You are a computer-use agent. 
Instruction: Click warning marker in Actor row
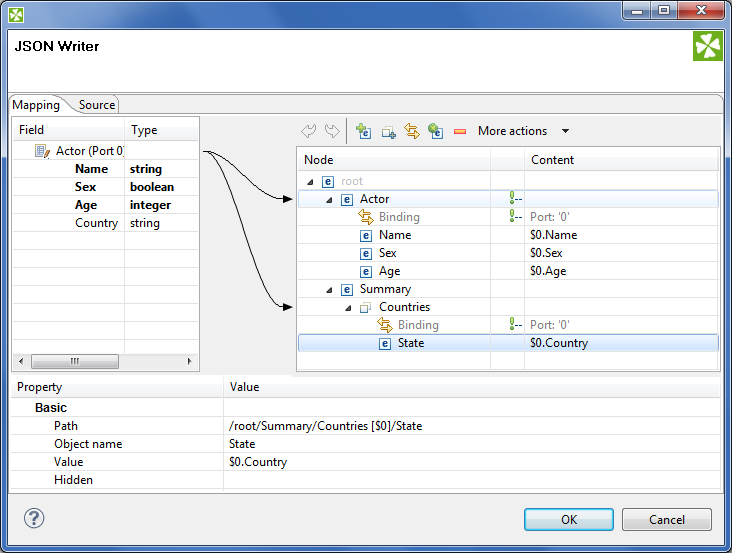point(515,198)
